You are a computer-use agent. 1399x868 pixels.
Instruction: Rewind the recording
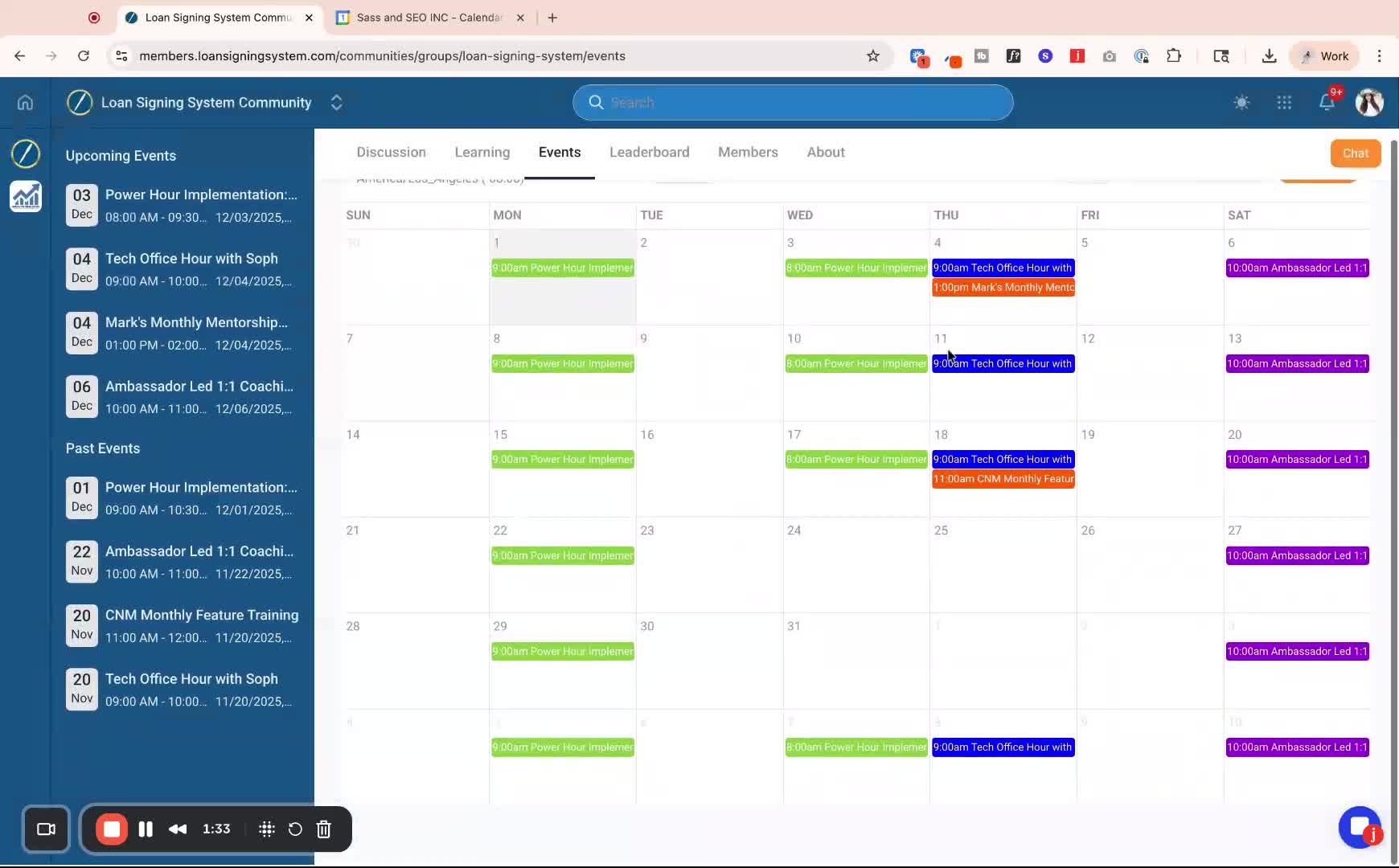point(178,829)
